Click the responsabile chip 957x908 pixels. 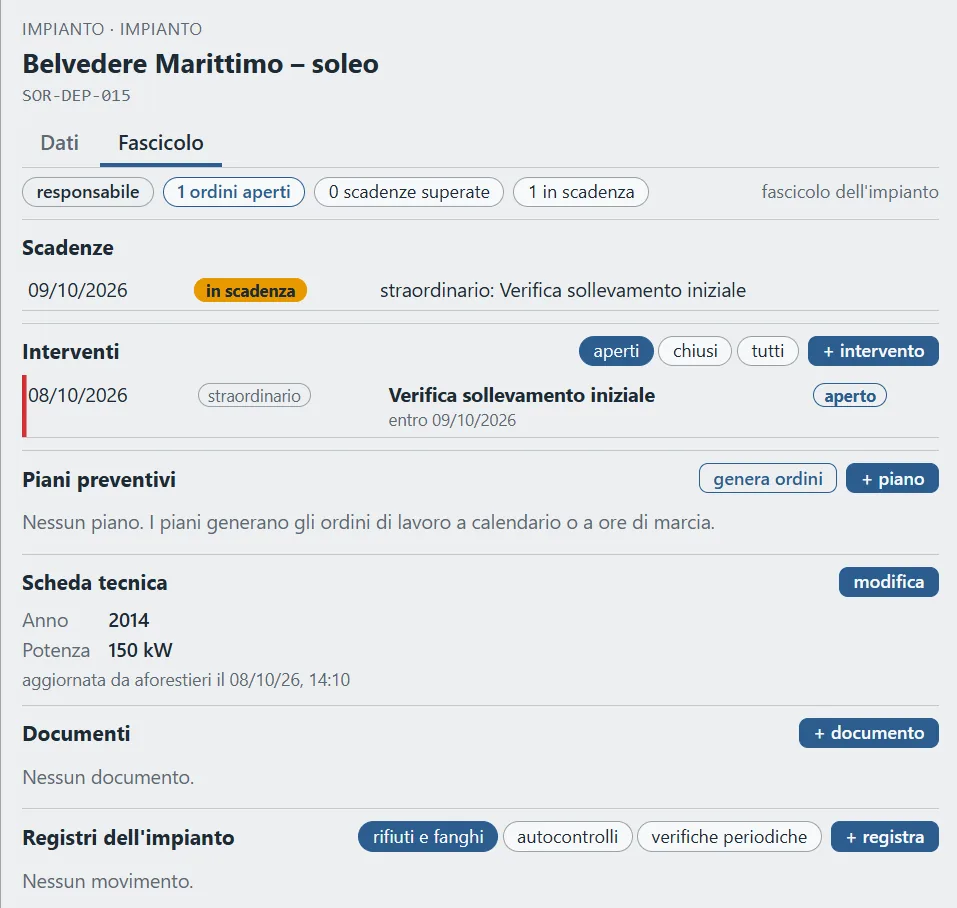click(x=88, y=192)
